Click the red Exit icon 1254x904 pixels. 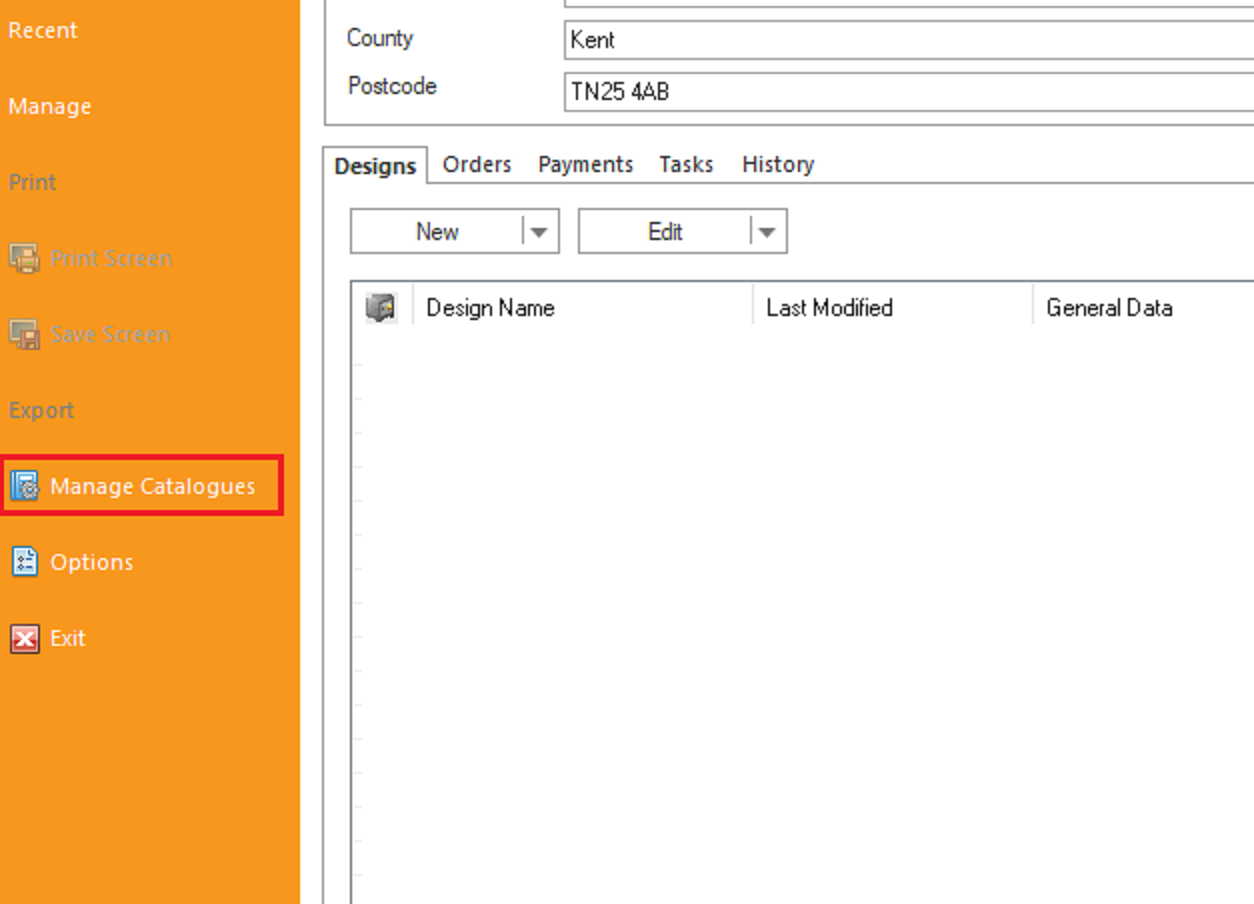pyautogui.click(x=24, y=638)
